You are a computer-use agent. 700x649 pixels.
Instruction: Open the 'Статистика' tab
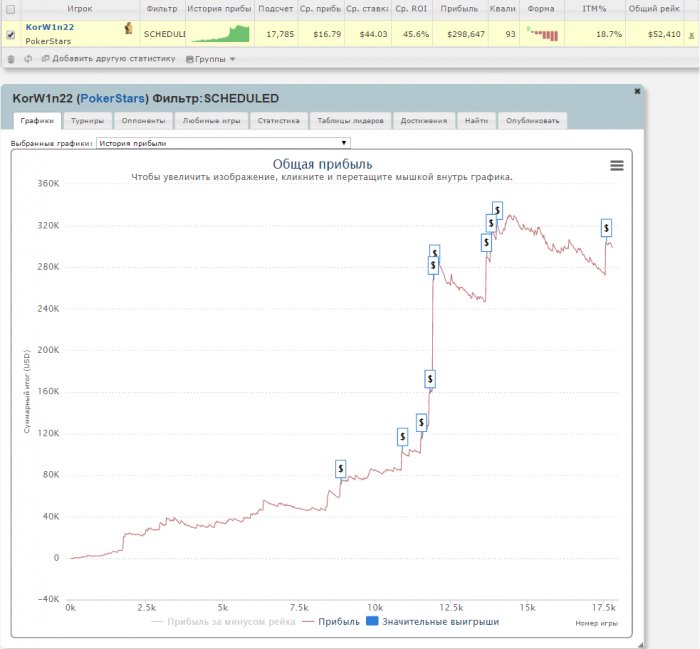click(x=278, y=121)
